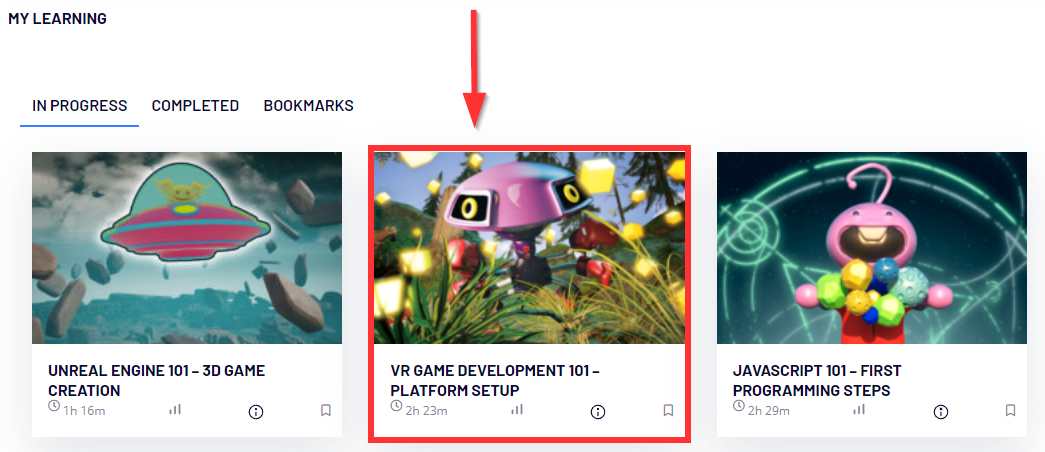Click difficulty bars icon on JavaScript 101 card

(860, 409)
